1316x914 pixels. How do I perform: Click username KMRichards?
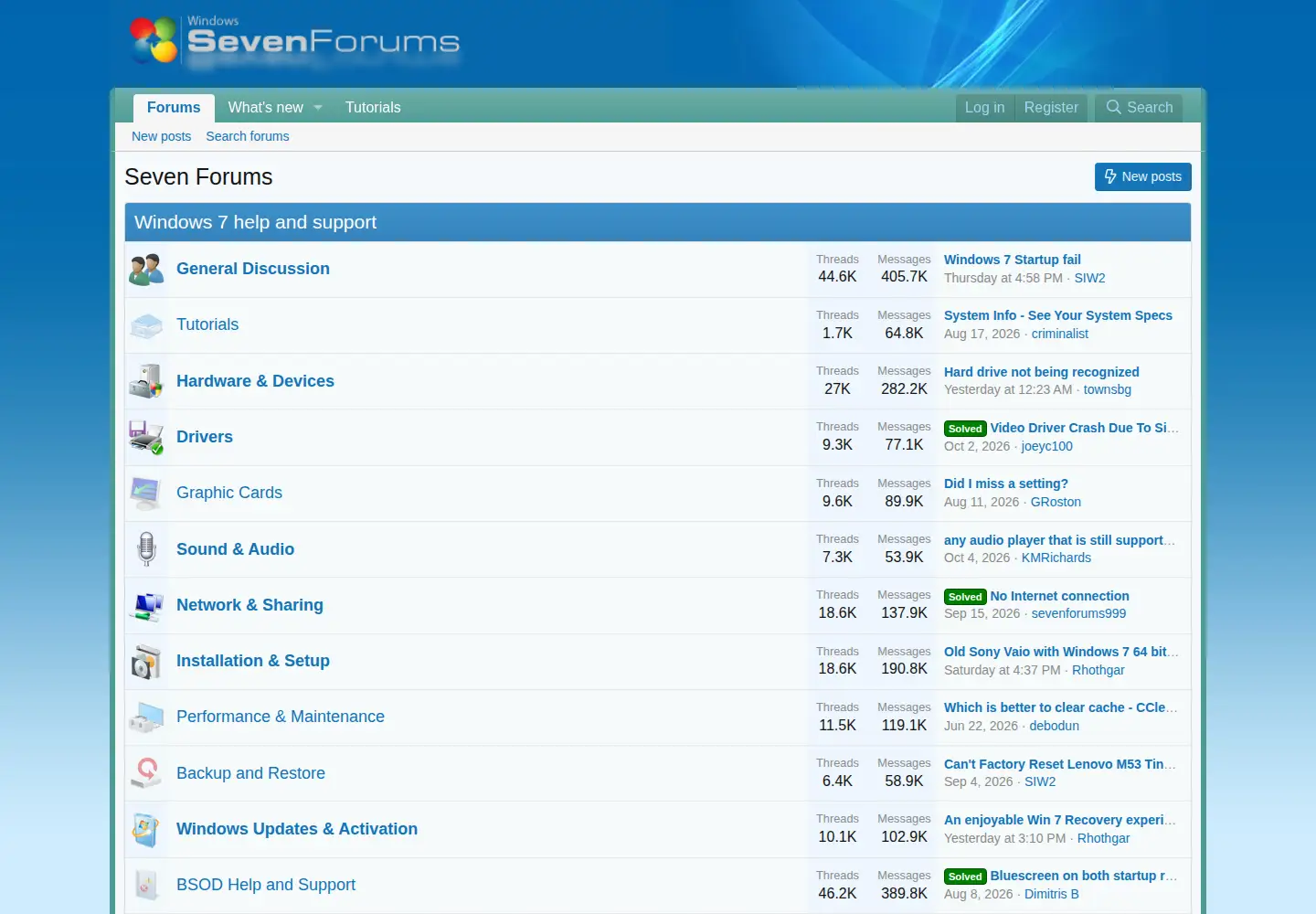[1056, 558]
